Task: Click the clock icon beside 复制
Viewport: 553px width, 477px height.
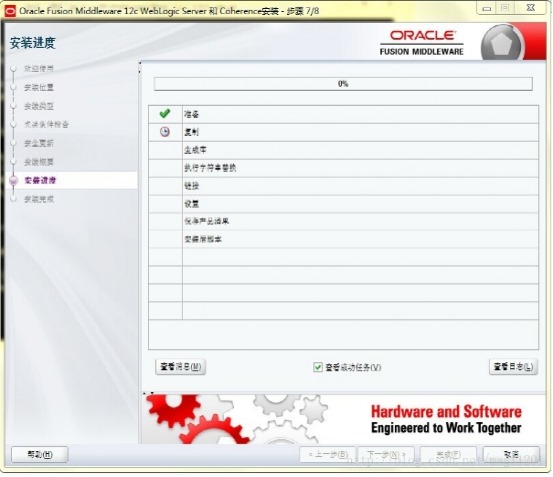Action: point(165,132)
